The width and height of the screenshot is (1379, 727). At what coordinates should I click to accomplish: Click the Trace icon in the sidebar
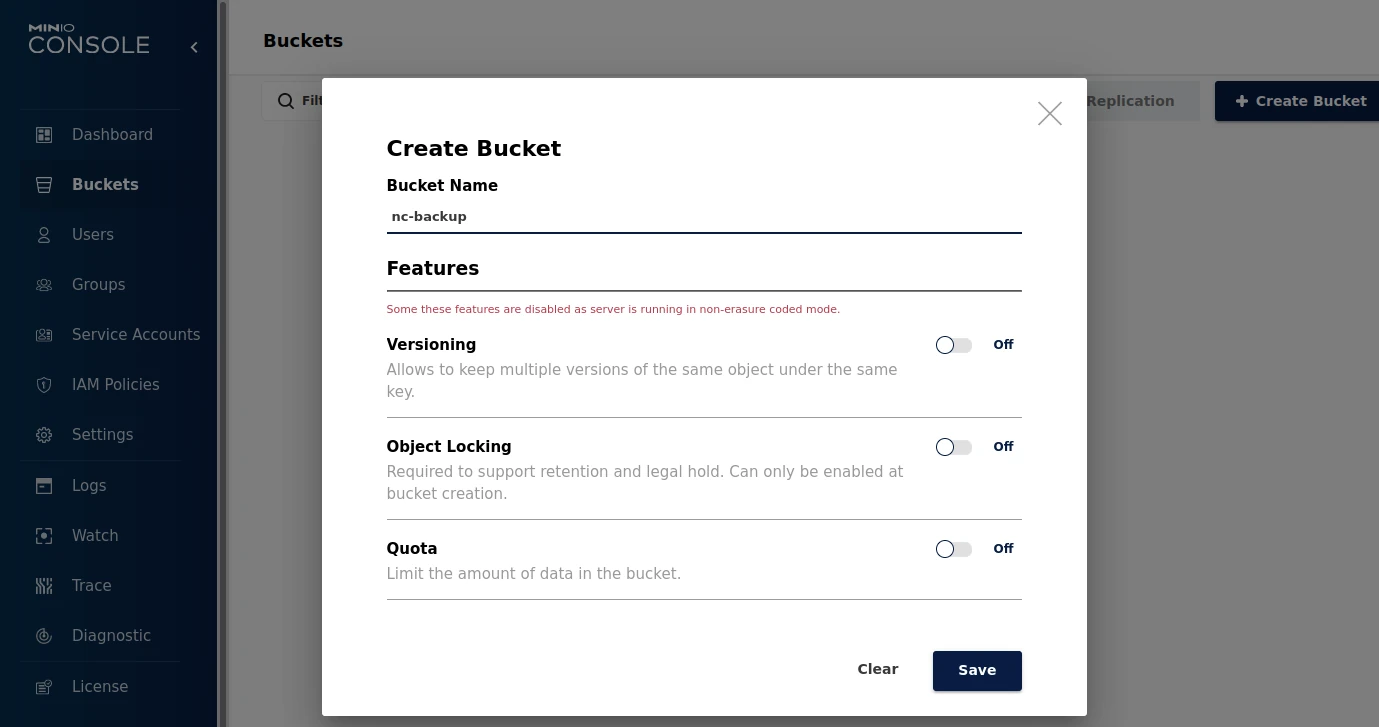[x=44, y=586]
